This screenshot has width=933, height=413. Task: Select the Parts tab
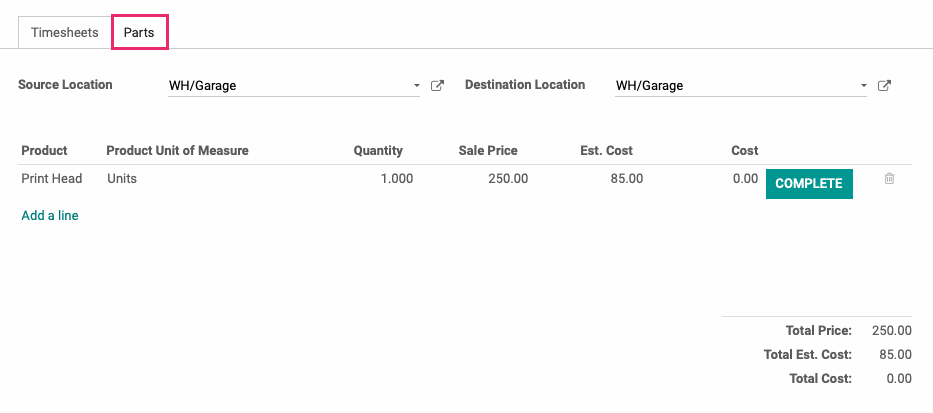pos(139,33)
